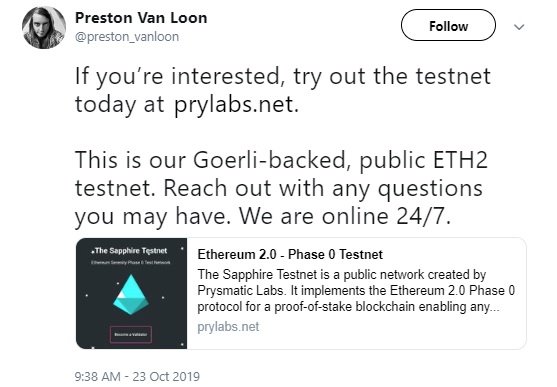
Task: Visit the @preston_vanloon handle link
Action: coord(127,37)
